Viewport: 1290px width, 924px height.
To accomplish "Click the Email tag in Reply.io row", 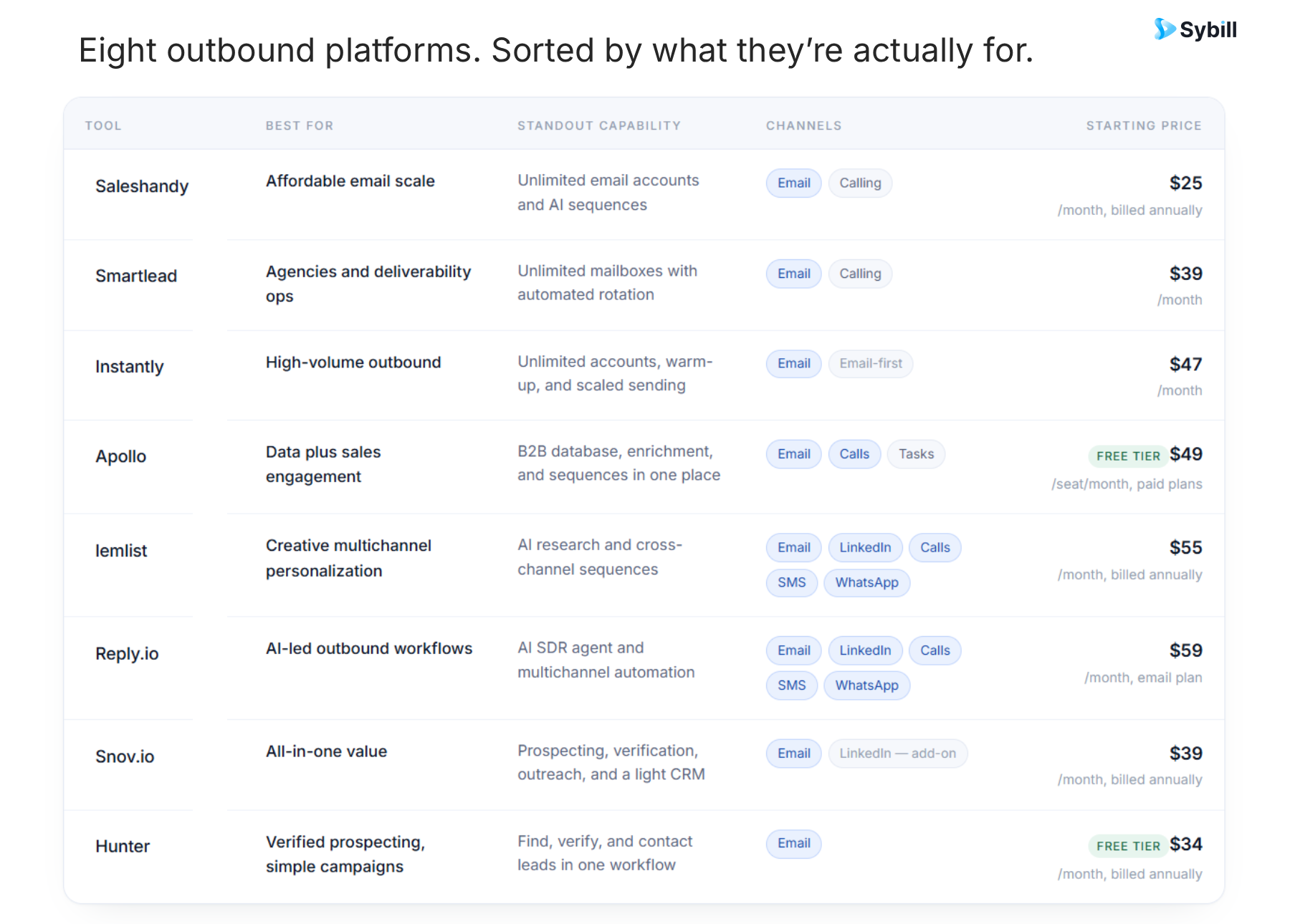I will (x=794, y=650).
